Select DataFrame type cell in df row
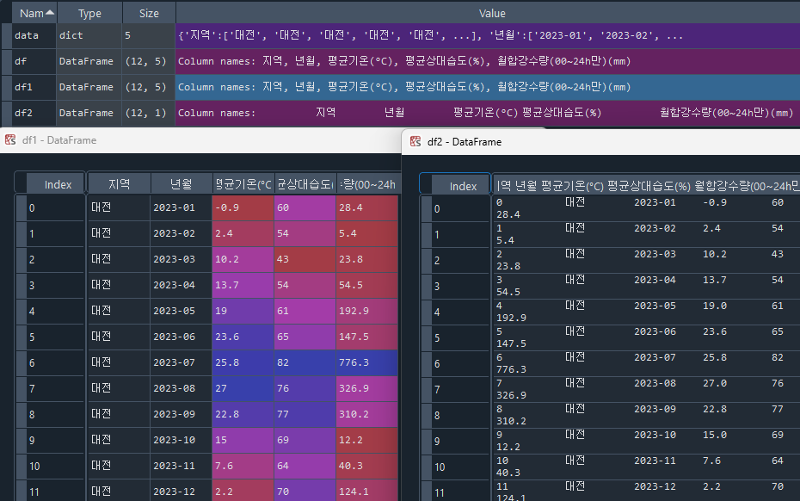800x501 pixels. coord(89,61)
